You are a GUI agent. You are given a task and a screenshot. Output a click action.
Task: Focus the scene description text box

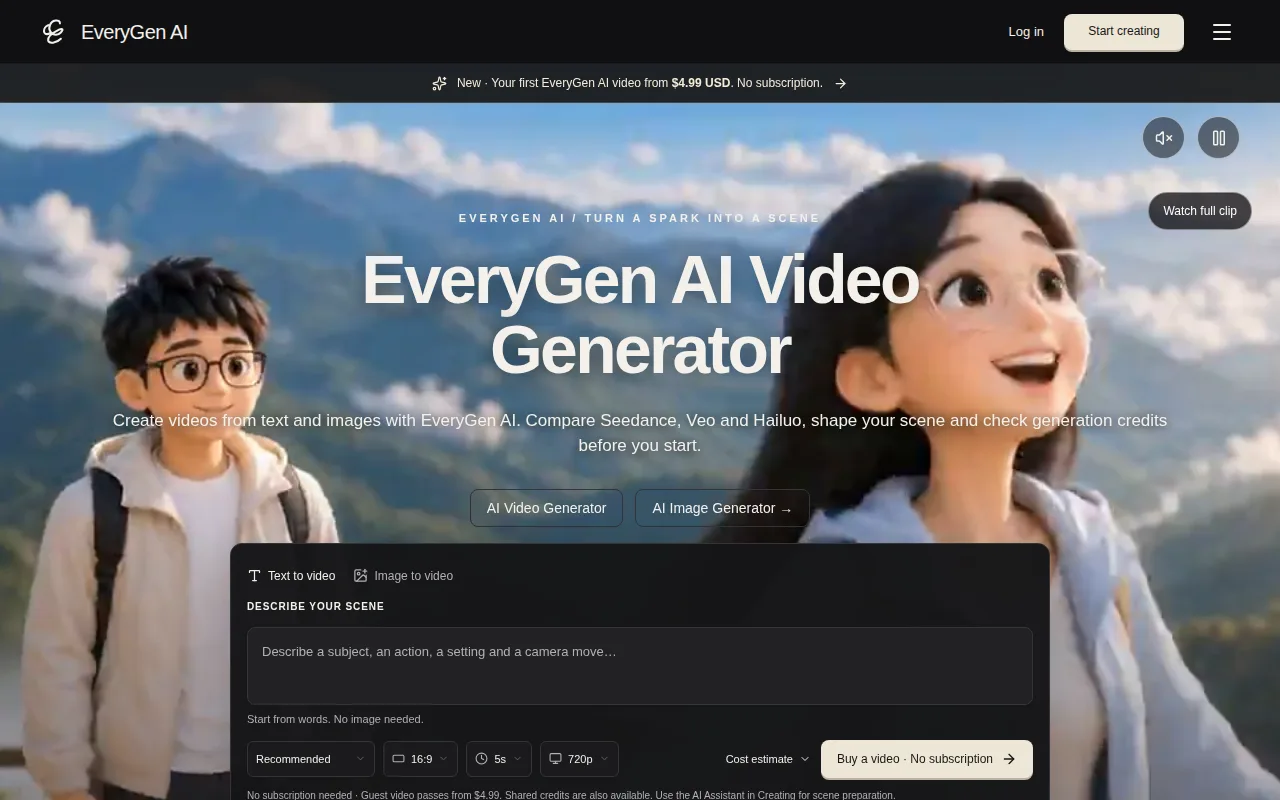pyautogui.click(x=640, y=666)
